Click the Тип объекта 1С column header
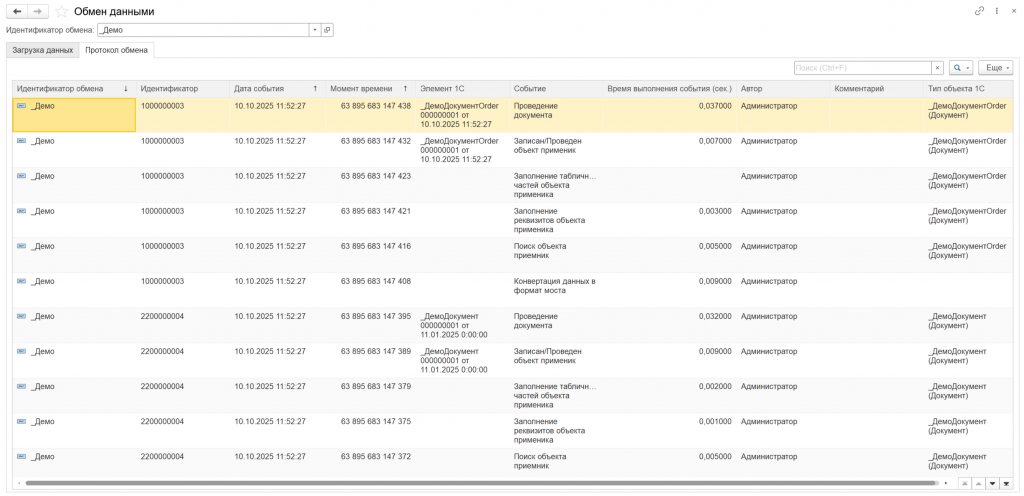The width and height of the screenshot is (1024, 496). 968,89
